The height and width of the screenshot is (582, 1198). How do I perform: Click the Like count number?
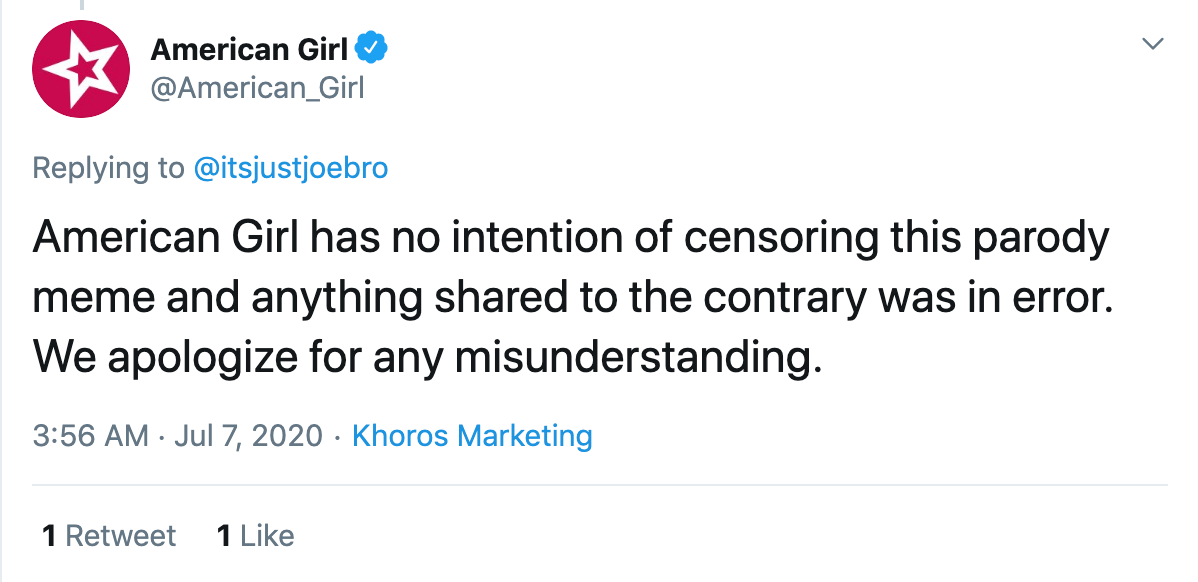pyautogui.click(x=224, y=535)
